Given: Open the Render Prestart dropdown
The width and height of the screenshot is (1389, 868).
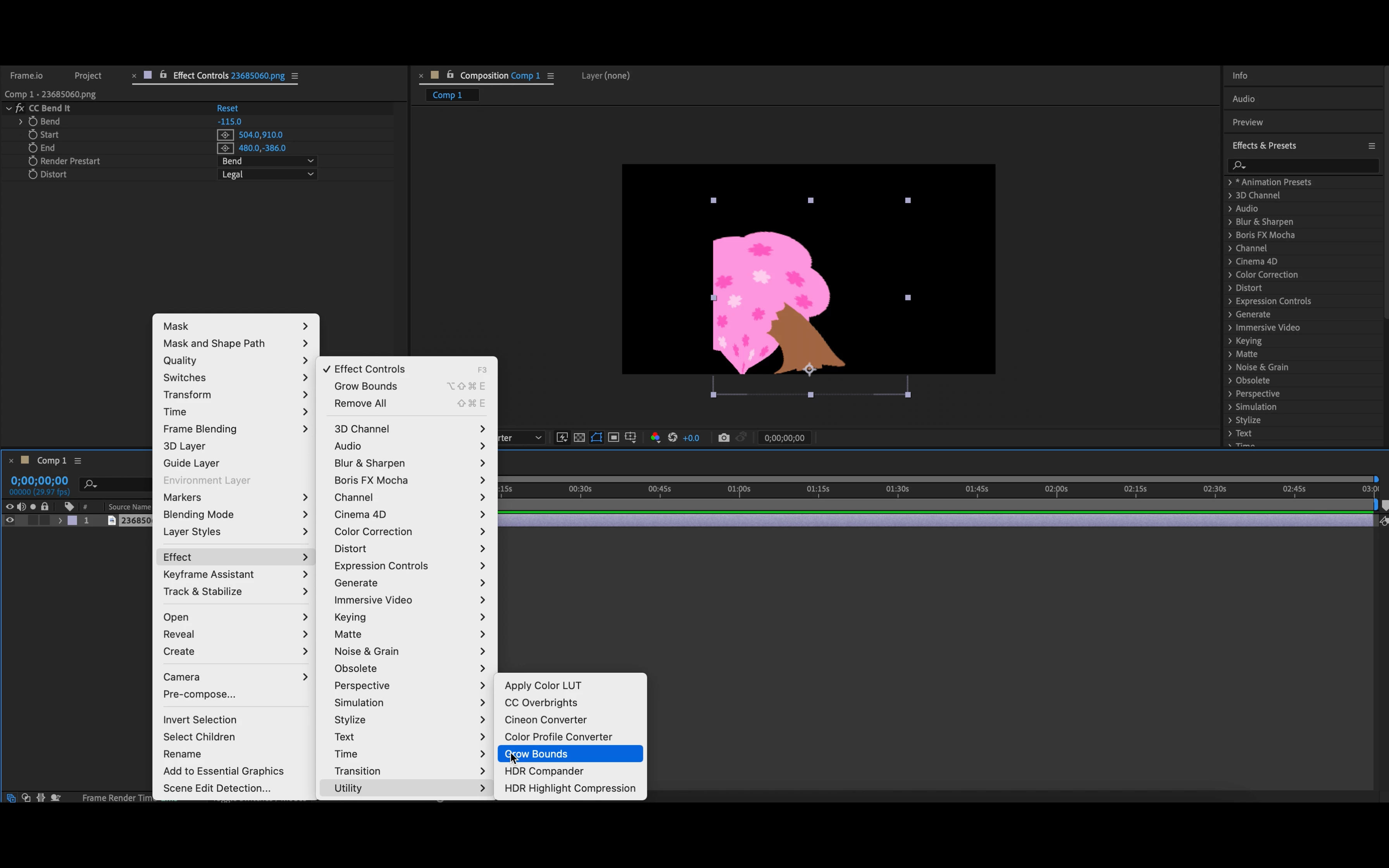Looking at the screenshot, I should (x=267, y=161).
